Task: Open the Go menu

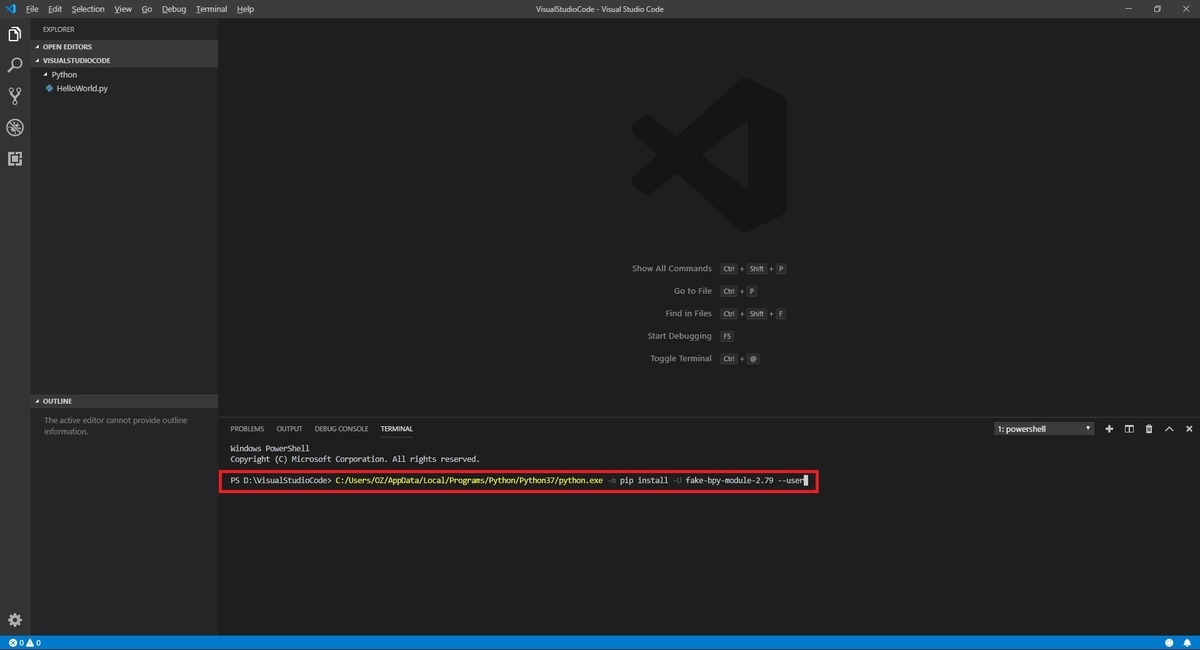Action: (147, 9)
